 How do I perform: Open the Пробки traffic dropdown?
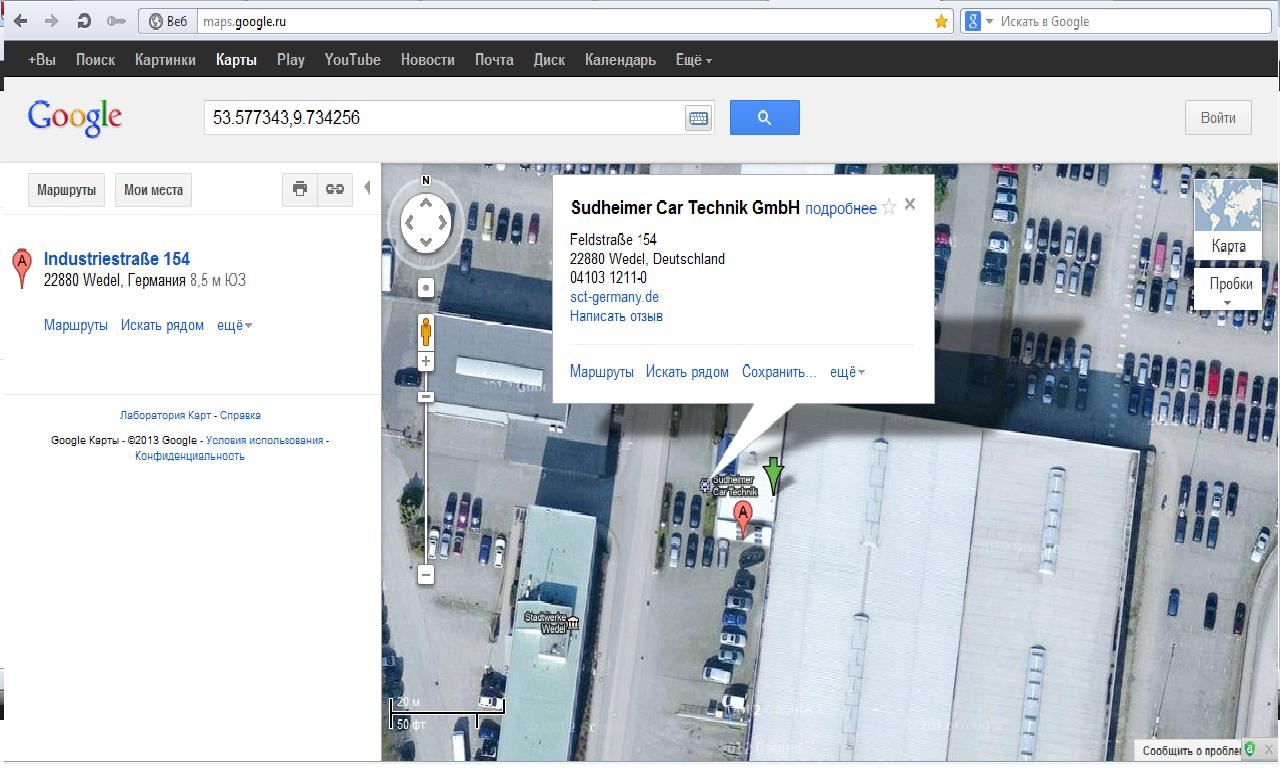[1230, 288]
